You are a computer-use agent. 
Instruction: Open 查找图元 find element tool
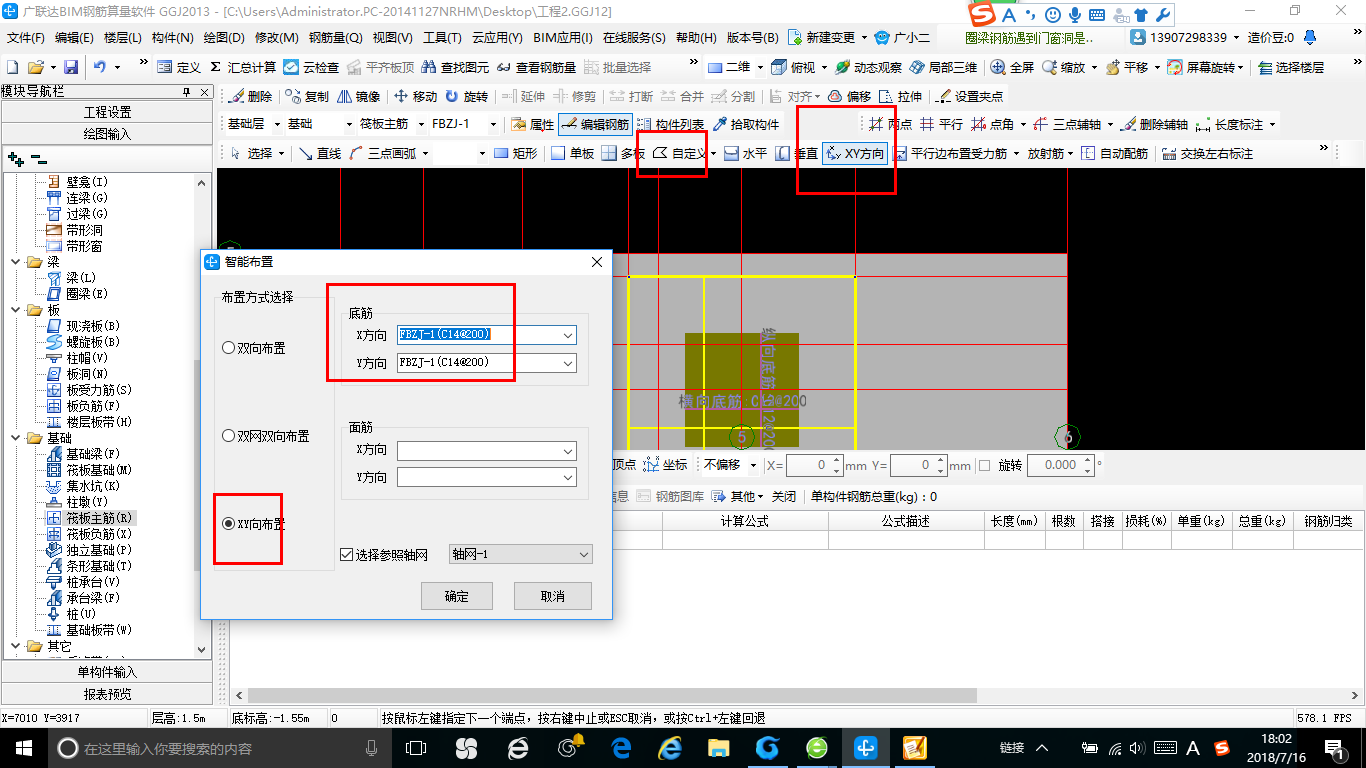point(456,67)
